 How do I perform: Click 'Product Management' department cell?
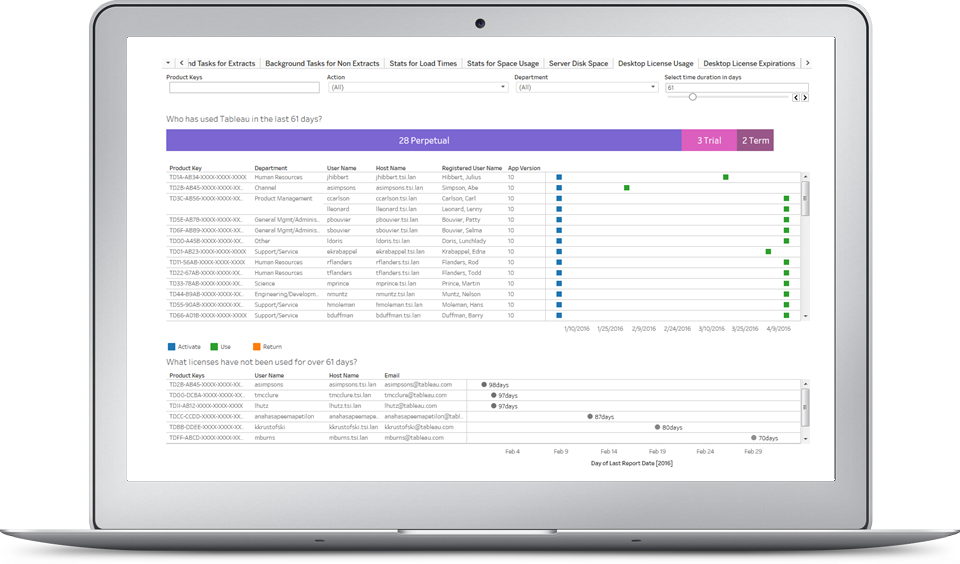pyautogui.click(x=283, y=198)
